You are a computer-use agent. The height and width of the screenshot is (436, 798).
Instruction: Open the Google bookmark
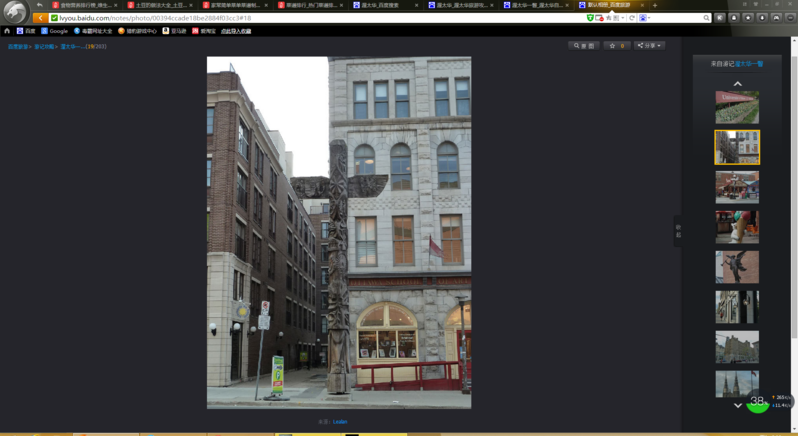point(55,31)
